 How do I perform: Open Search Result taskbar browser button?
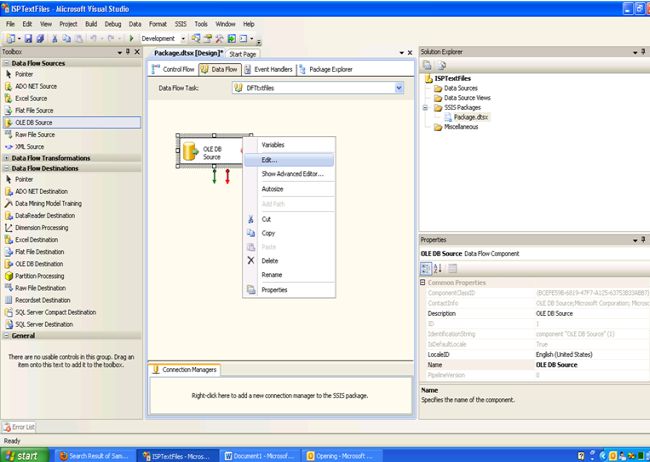coord(94,456)
